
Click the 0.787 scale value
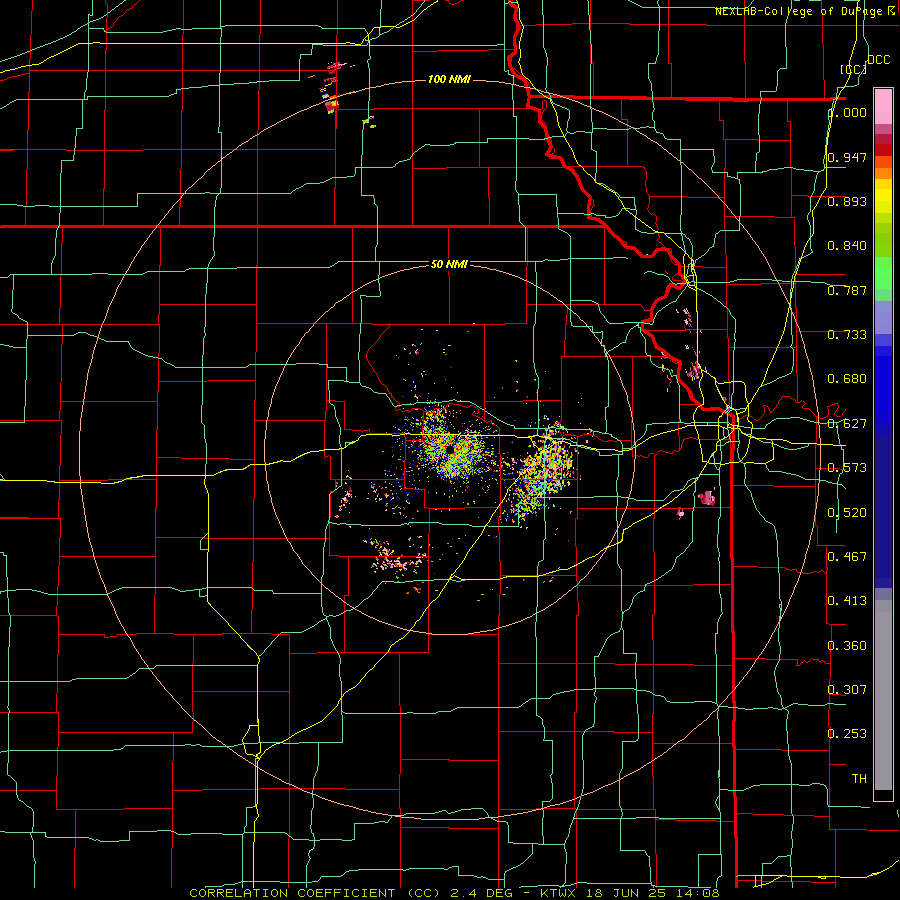(x=847, y=290)
